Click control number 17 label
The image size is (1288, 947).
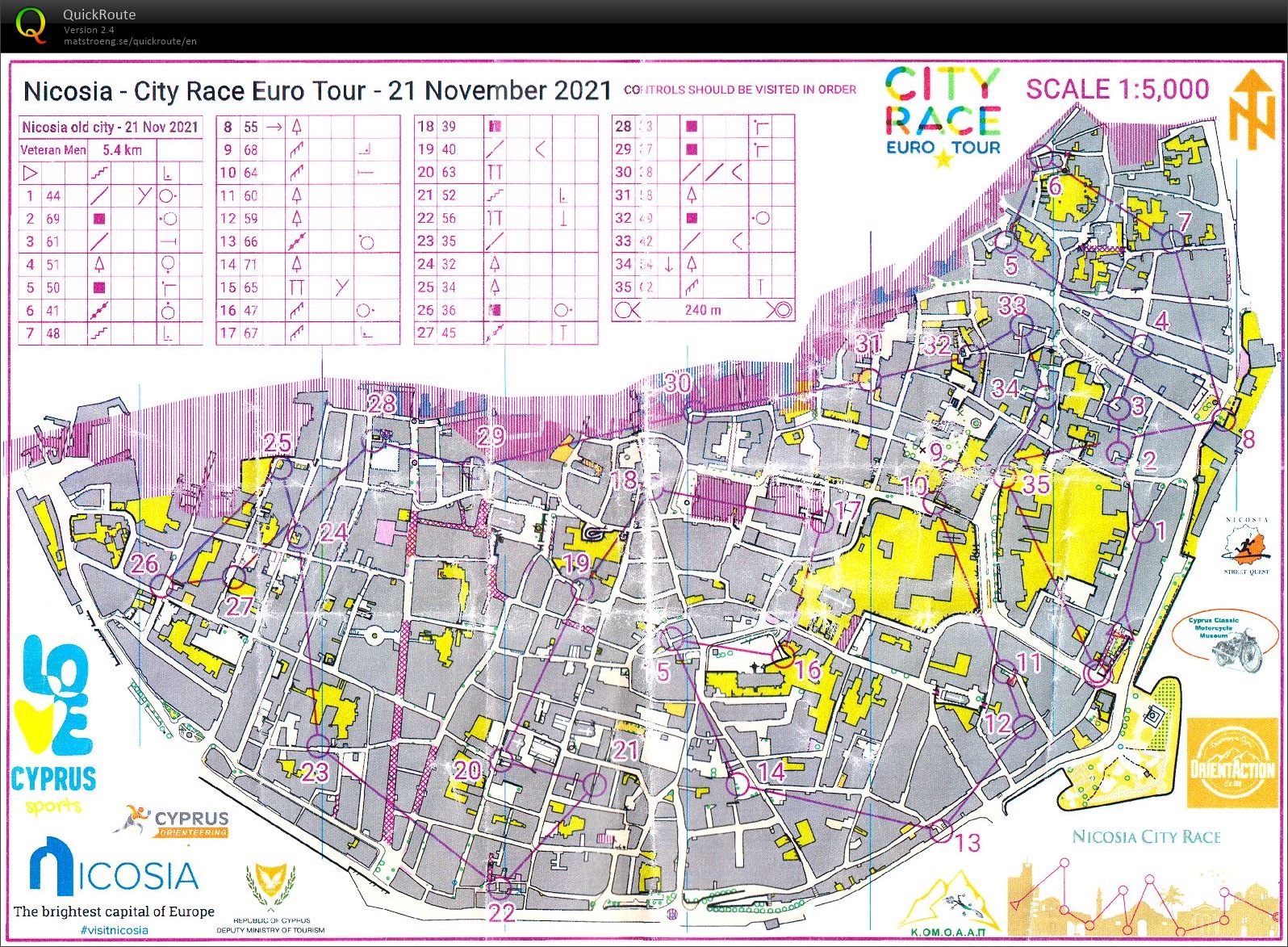(x=847, y=510)
